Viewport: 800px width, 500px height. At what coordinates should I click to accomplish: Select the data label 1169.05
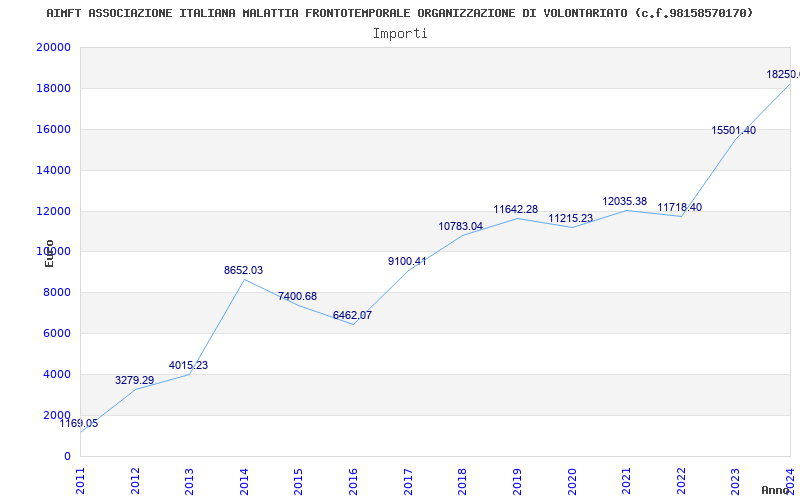(79, 423)
